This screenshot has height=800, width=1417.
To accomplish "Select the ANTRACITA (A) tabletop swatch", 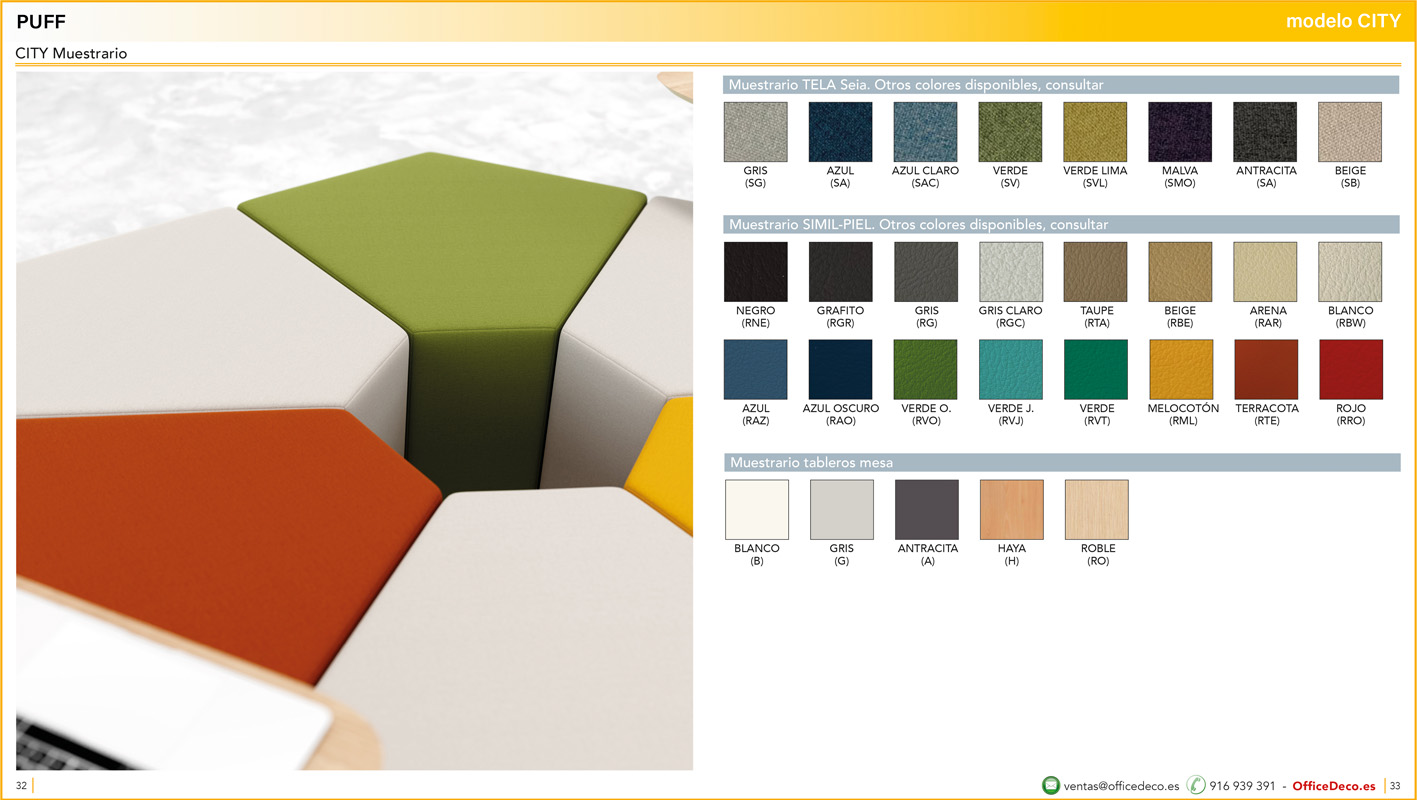I will pos(927,510).
